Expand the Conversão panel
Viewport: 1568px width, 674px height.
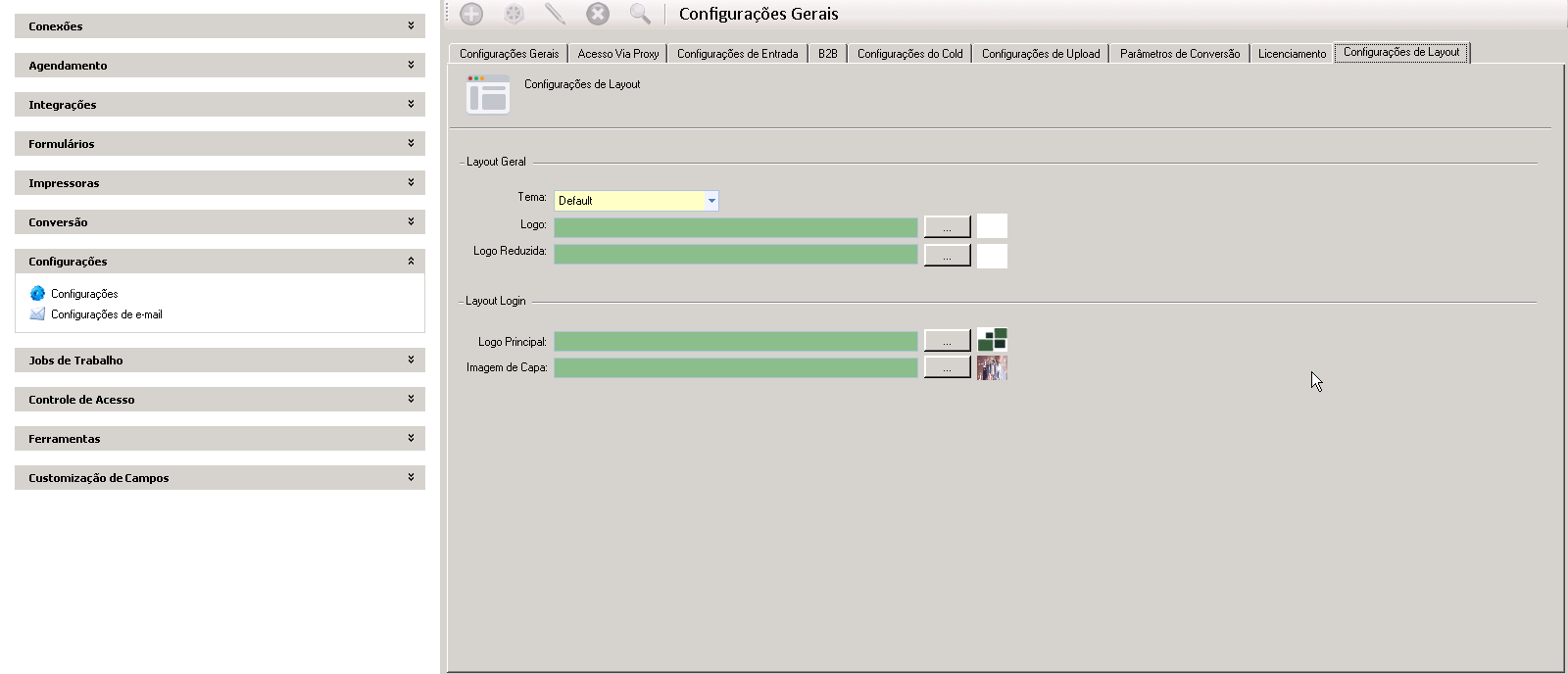coord(220,221)
